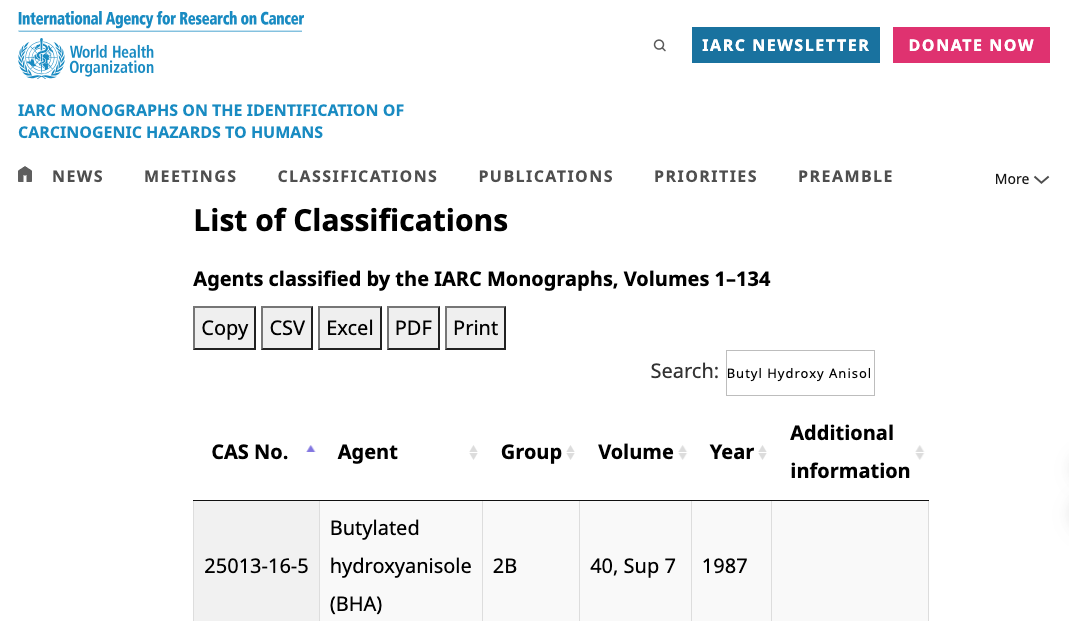
Task: Sort the Year column
Action: click(x=762, y=453)
